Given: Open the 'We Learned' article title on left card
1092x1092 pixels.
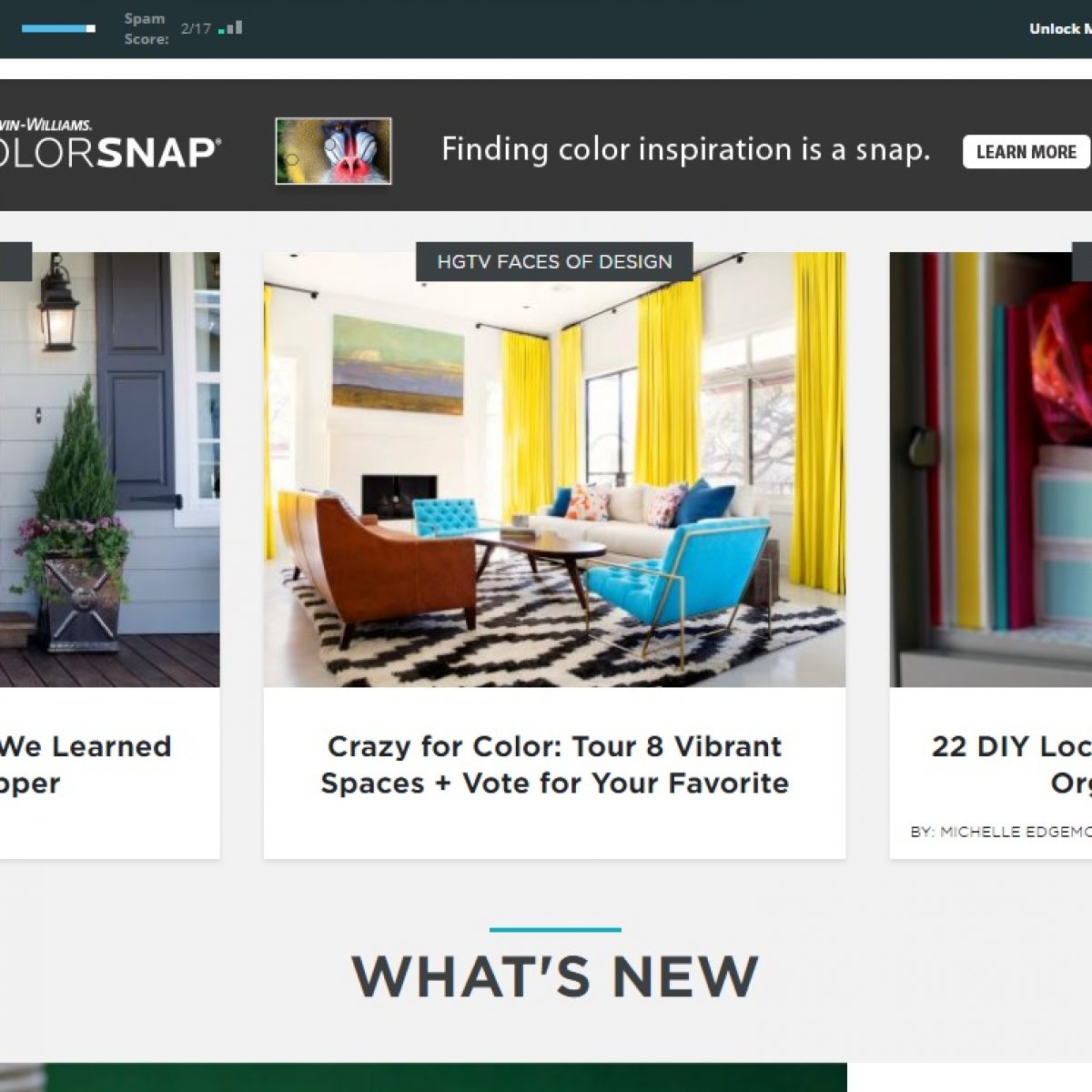Looking at the screenshot, I should pos(86,764).
